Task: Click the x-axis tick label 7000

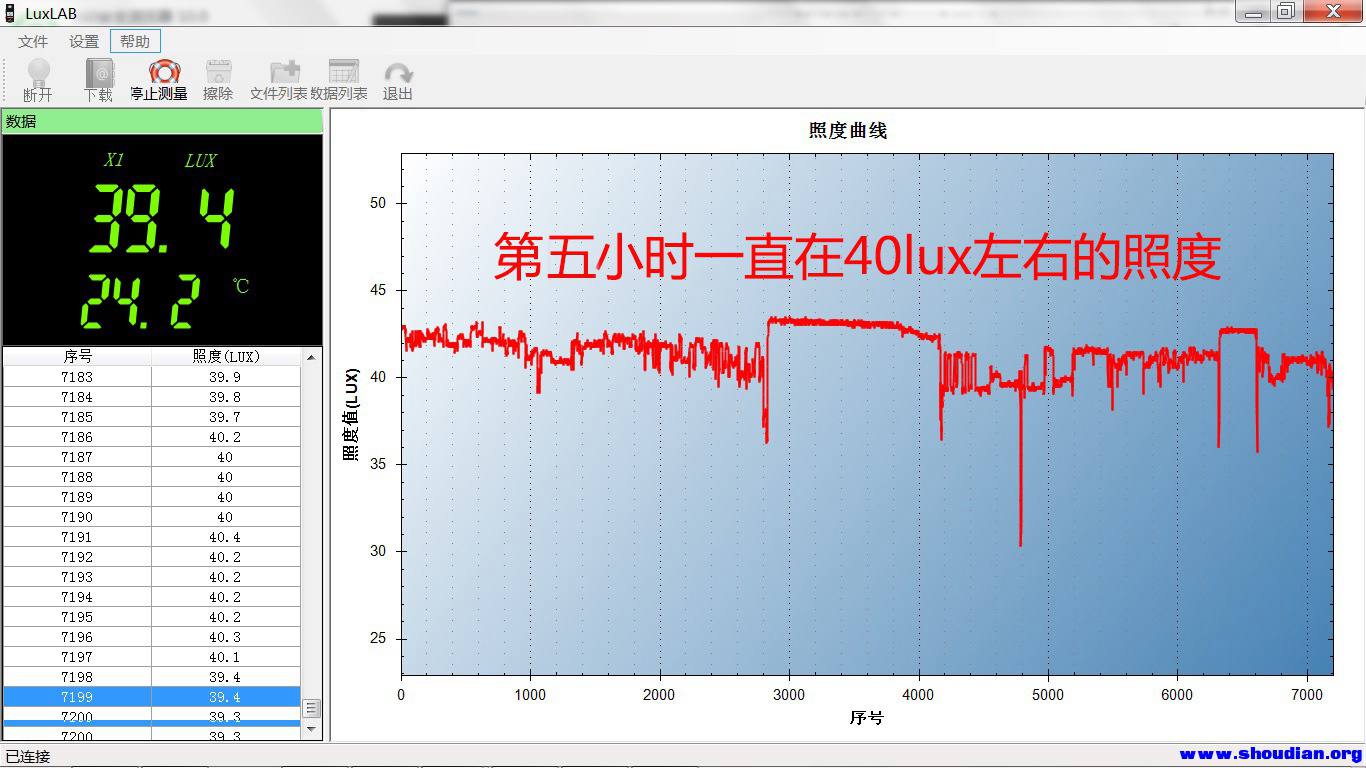Action: click(x=1306, y=695)
